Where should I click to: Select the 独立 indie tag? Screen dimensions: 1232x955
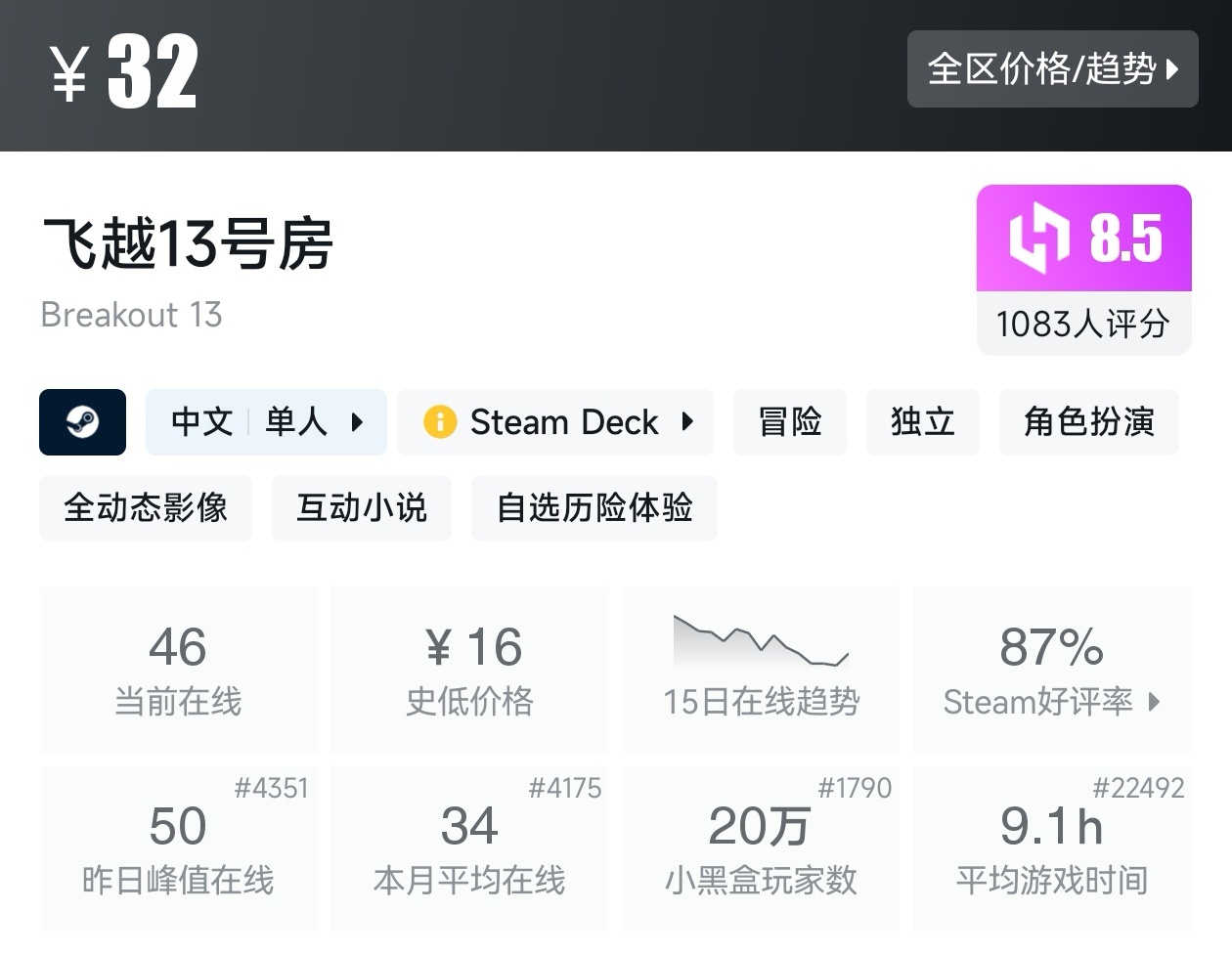pyautogui.click(x=922, y=422)
